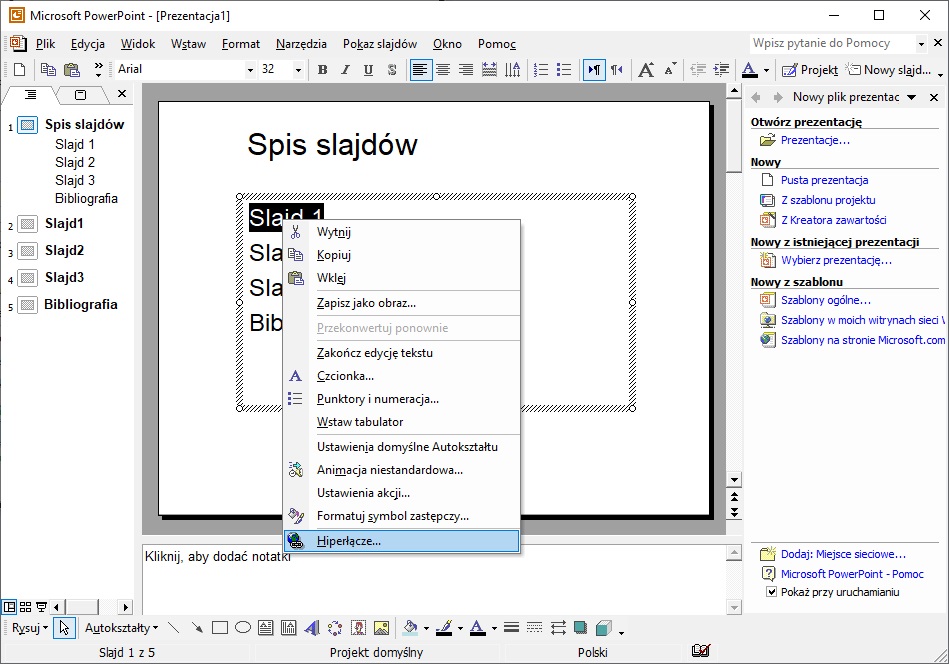Open the Pusta prezentacja link
949x664 pixels.
(824, 180)
